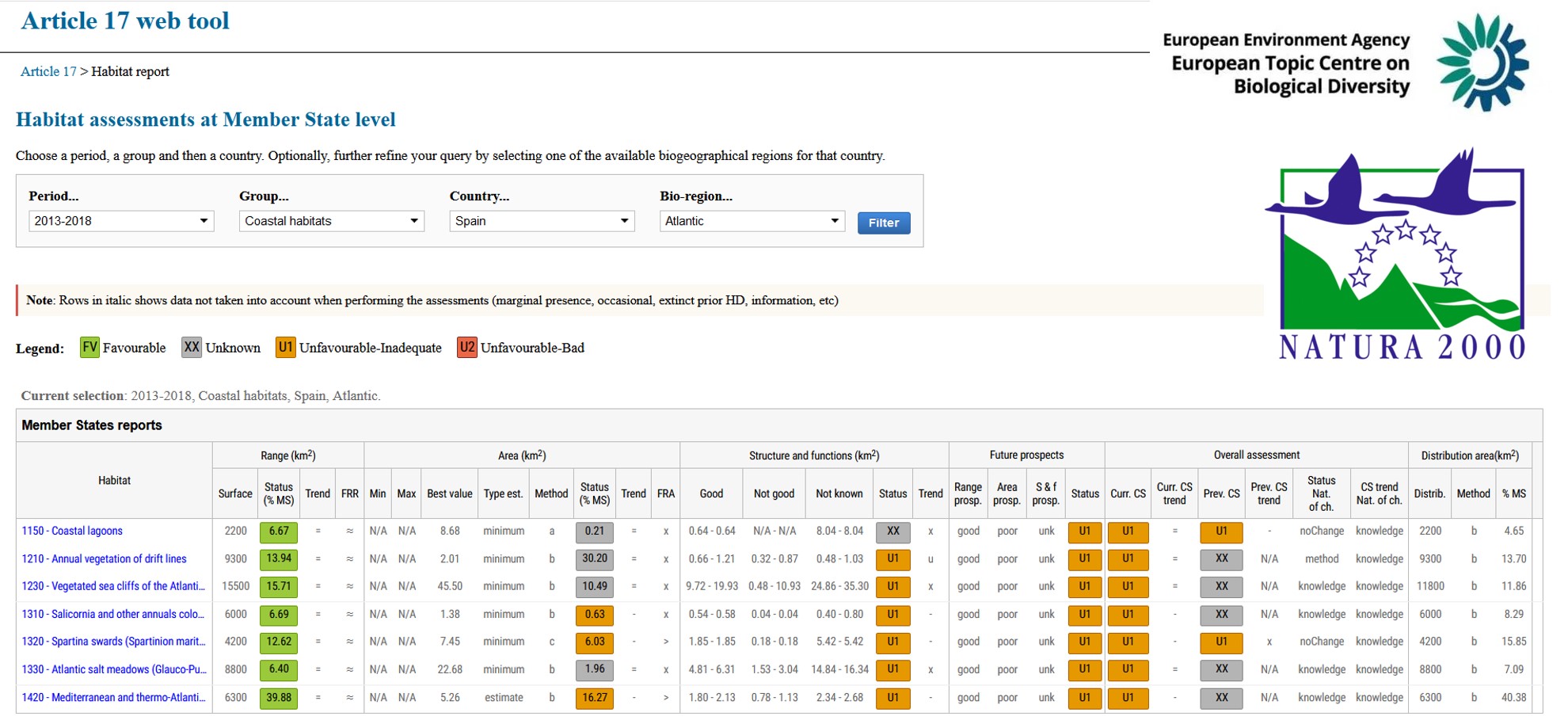
Task: Click the grey 1.96 area status cell
Action: [595, 670]
